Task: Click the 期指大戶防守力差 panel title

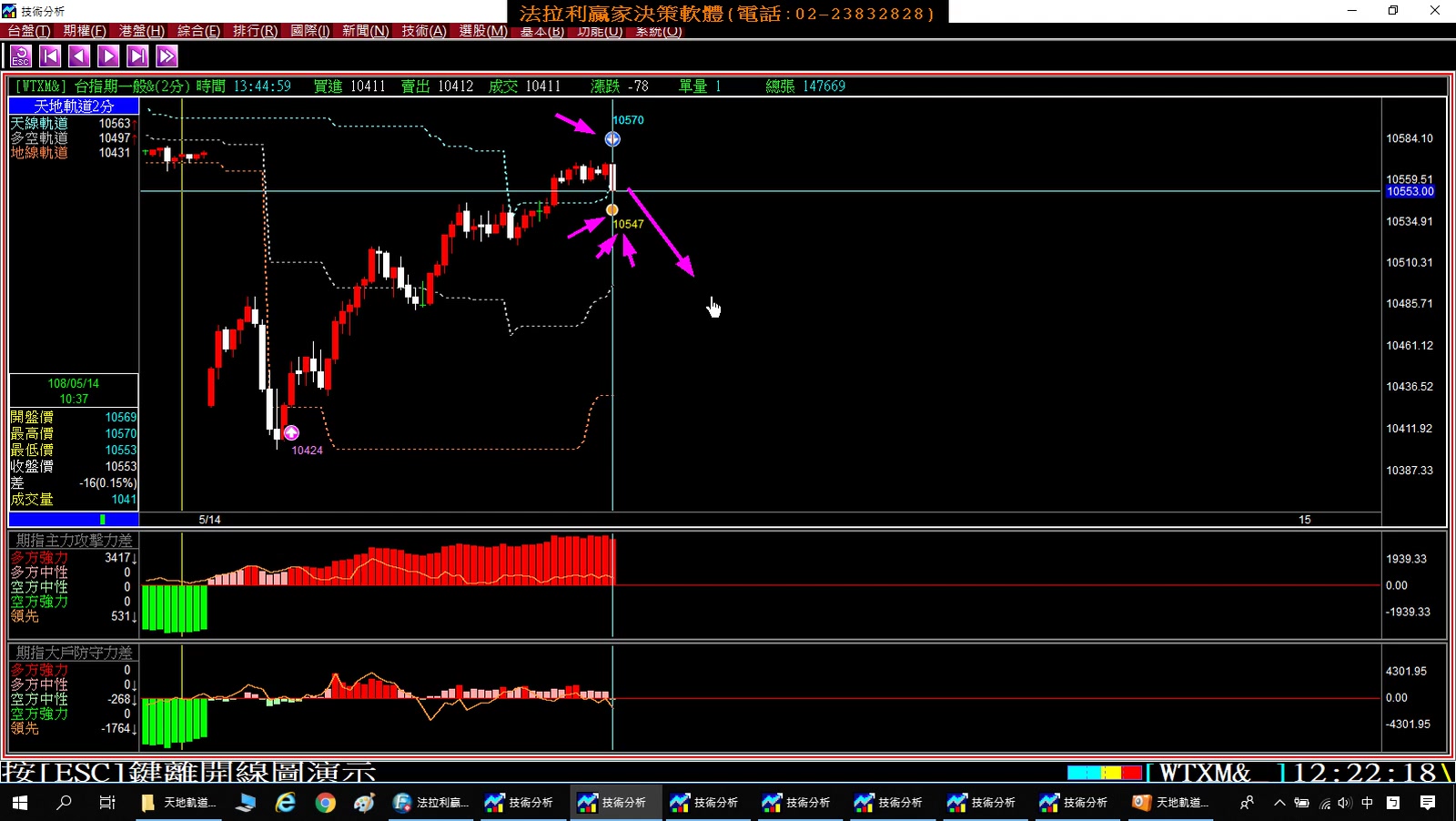Action: pyautogui.click(x=74, y=653)
